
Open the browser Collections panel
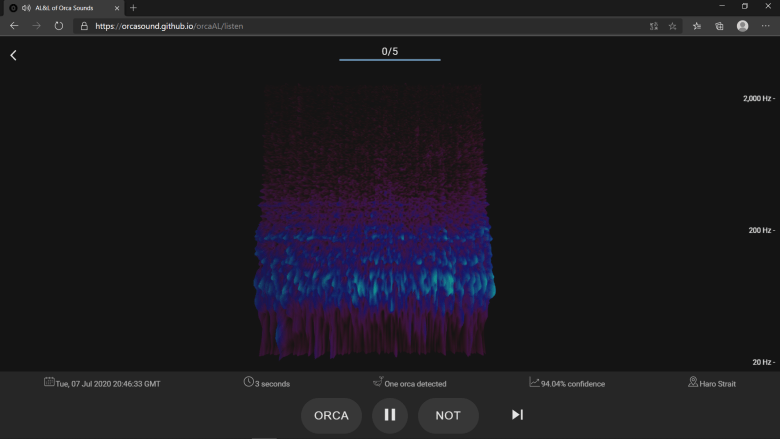point(719,26)
